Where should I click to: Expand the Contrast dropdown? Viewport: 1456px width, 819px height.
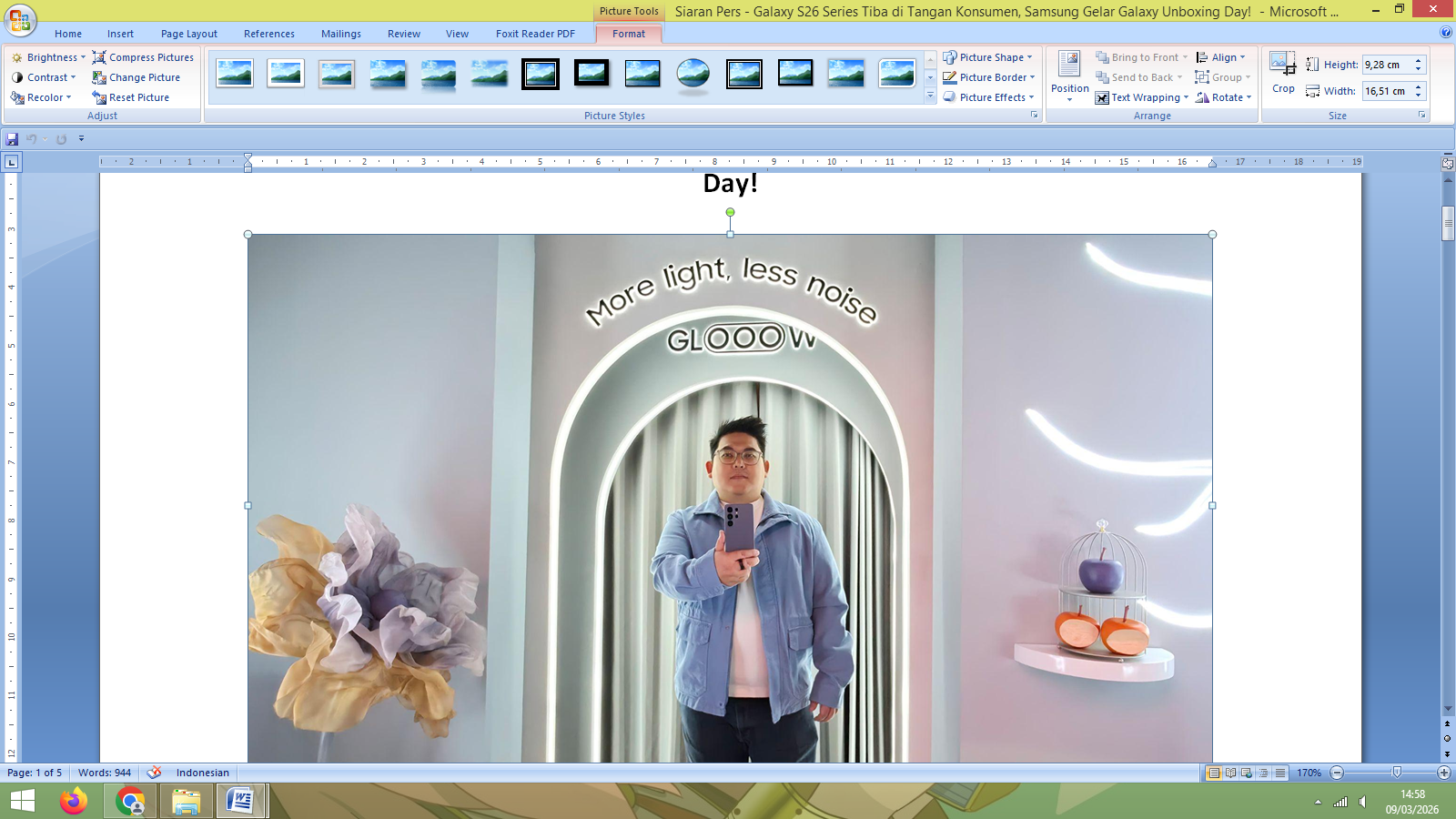coord(44,77)
